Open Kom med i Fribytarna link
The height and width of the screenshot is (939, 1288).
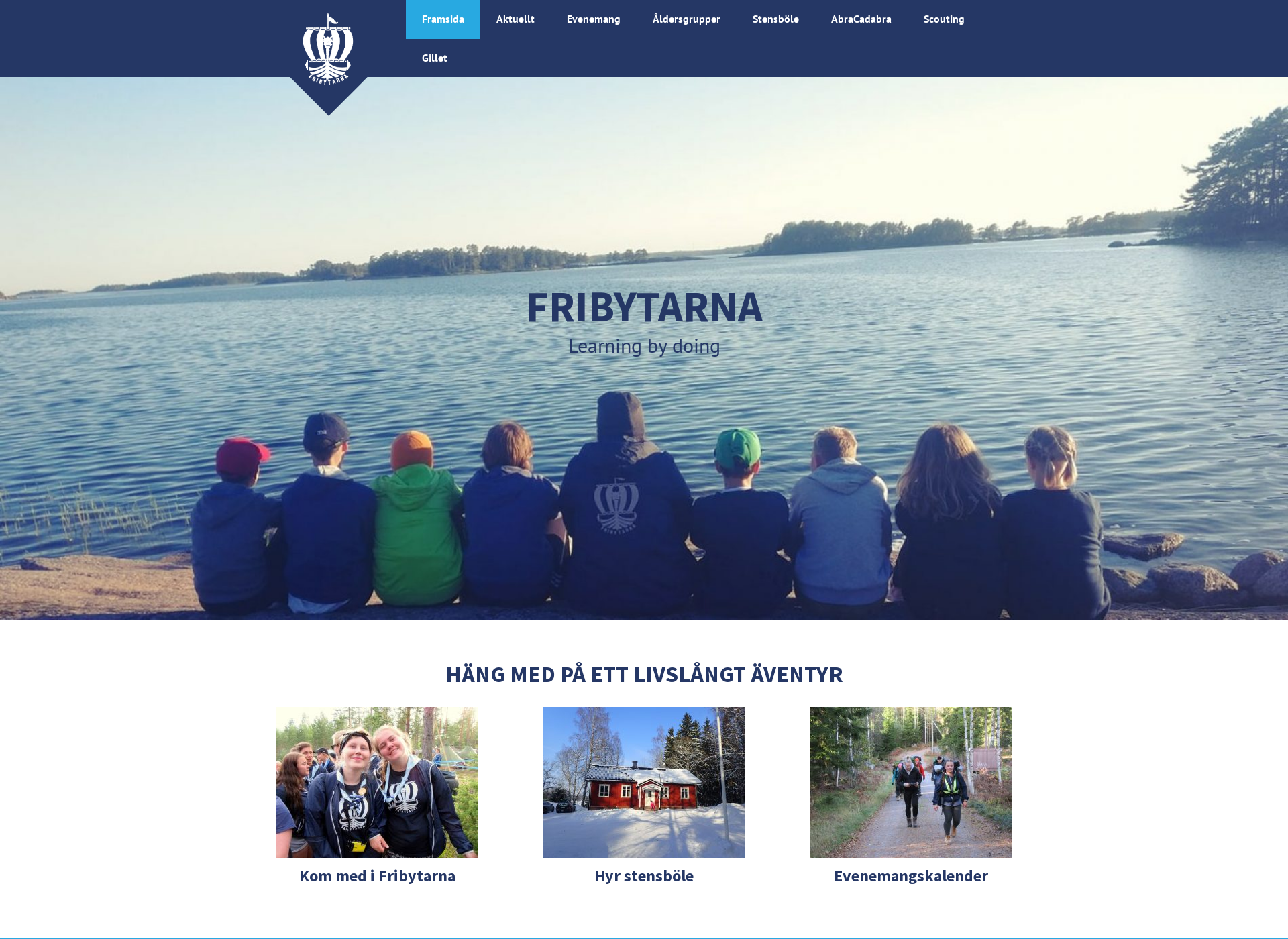click(x=378, y=875)
